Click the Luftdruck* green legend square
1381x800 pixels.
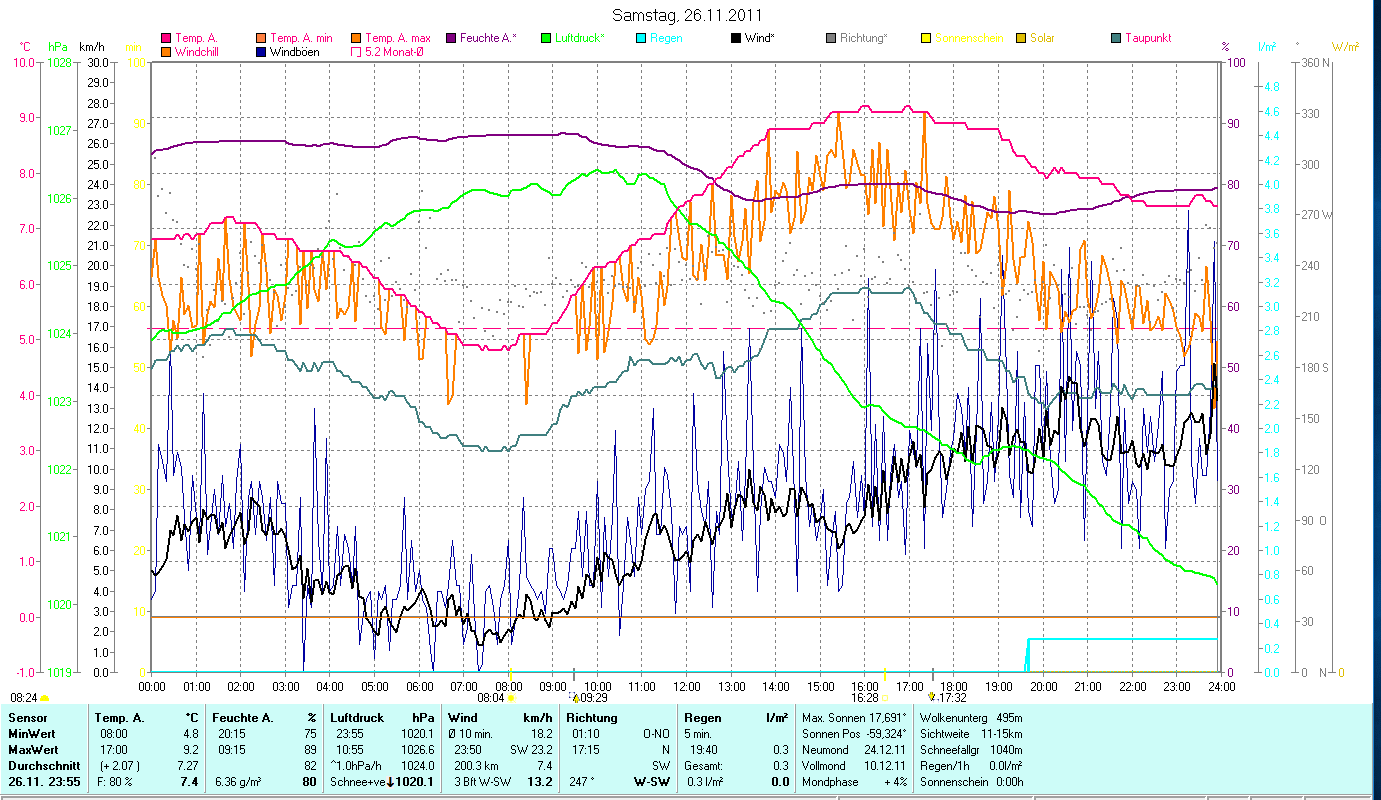coord(546,38)
